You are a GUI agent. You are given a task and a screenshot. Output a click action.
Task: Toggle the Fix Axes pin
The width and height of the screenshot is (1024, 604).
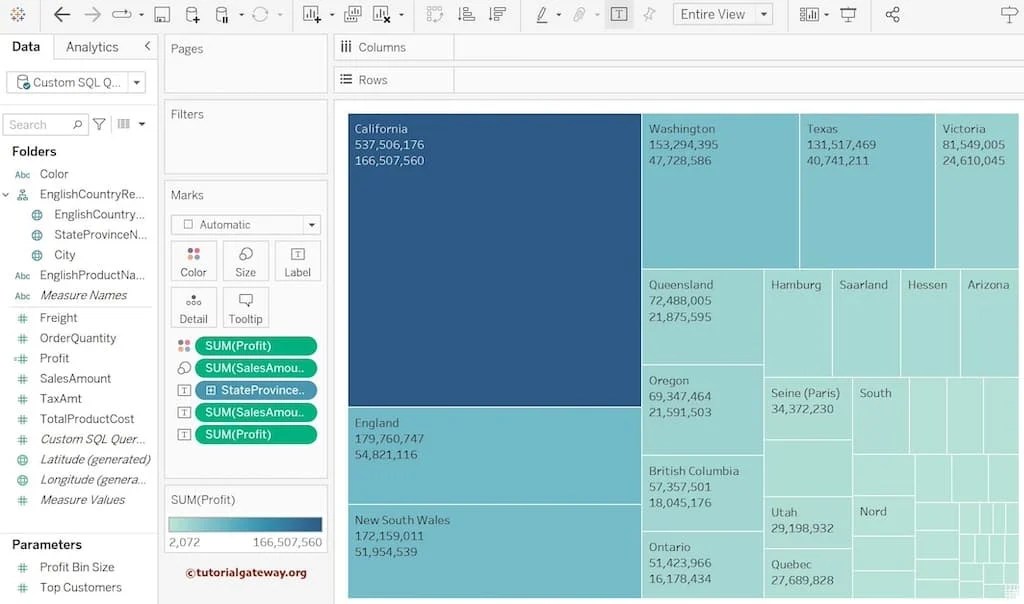tap(648, 14)
